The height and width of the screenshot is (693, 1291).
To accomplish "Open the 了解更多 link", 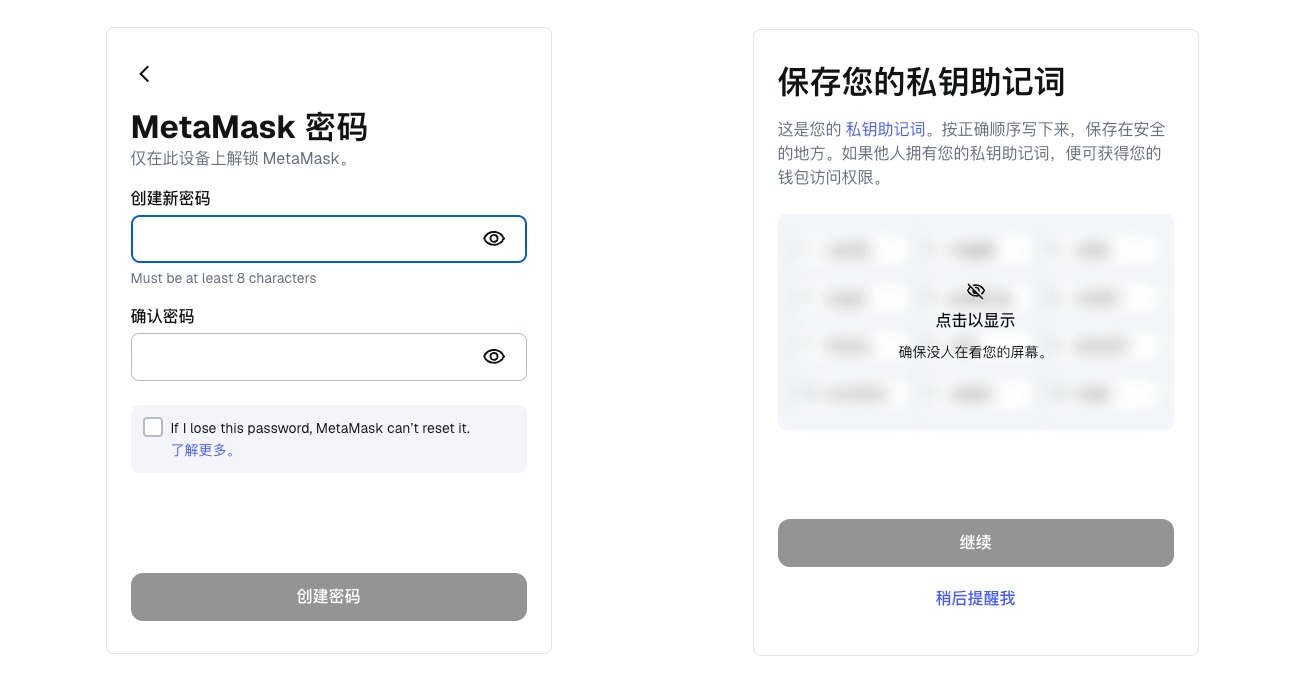I will (x=204, y=450).
